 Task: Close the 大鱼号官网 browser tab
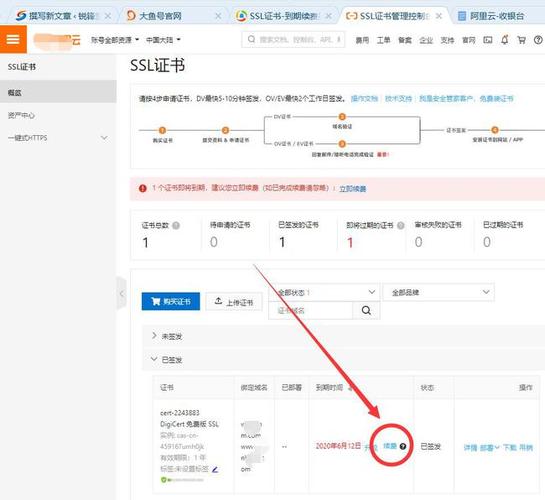point(218,16)
